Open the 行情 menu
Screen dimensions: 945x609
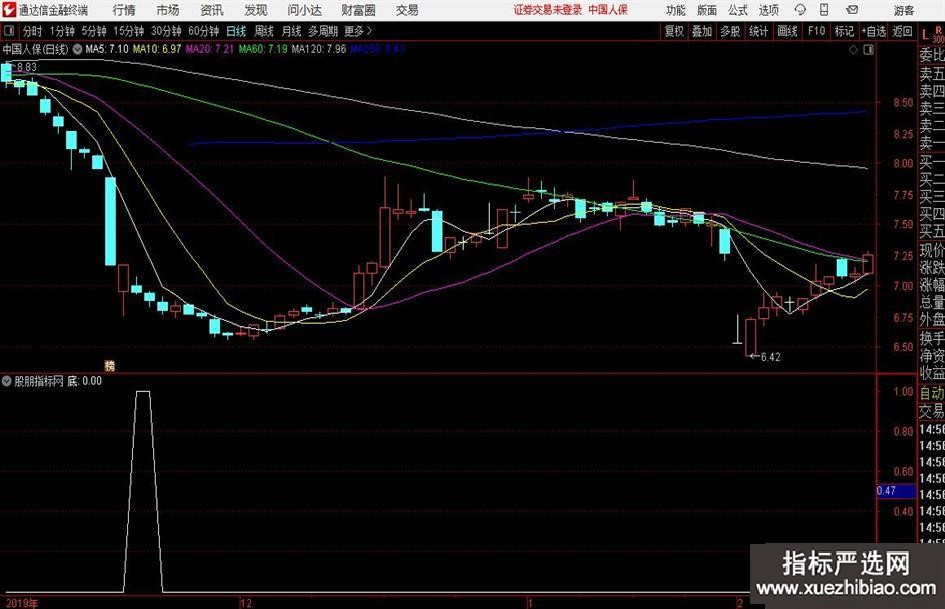pos(124,10)
